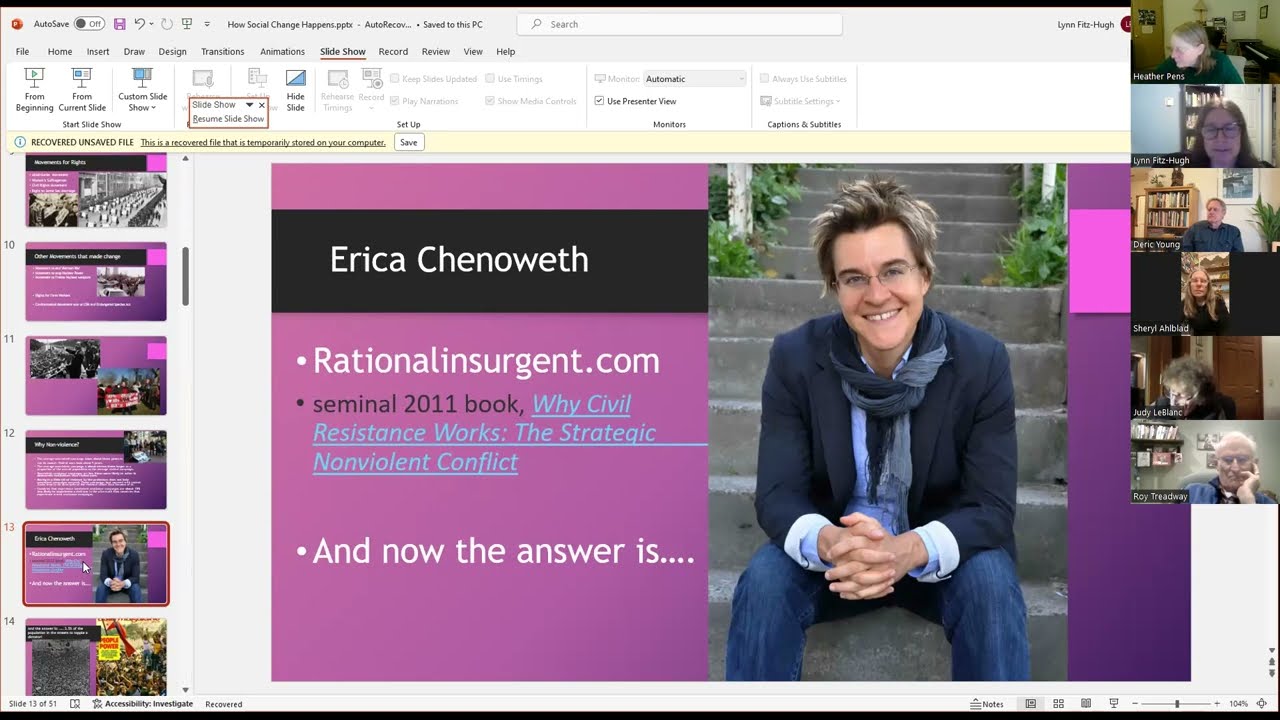Click the Save icon in title bar
Screen dimensions: 1280x720
(x=120, y=24)
